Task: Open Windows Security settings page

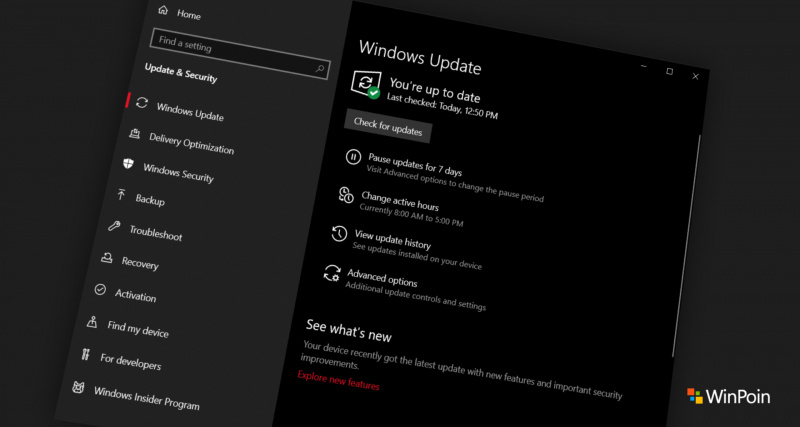Action: [x=178, y=173]
